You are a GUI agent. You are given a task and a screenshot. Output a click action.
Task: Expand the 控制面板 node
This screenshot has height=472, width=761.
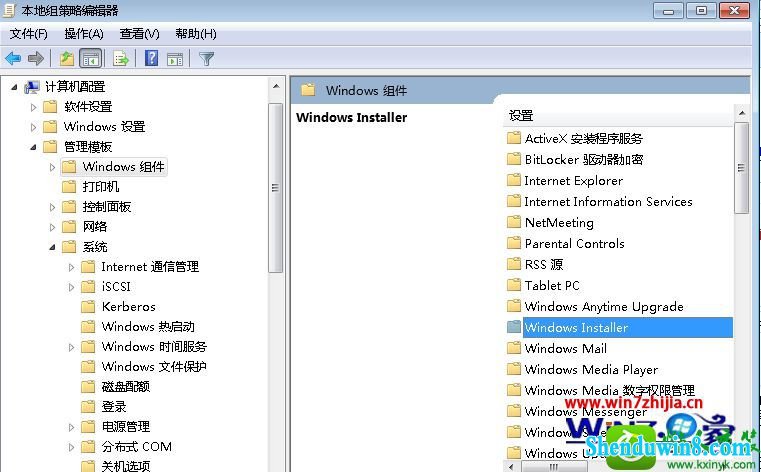[52, 207]
